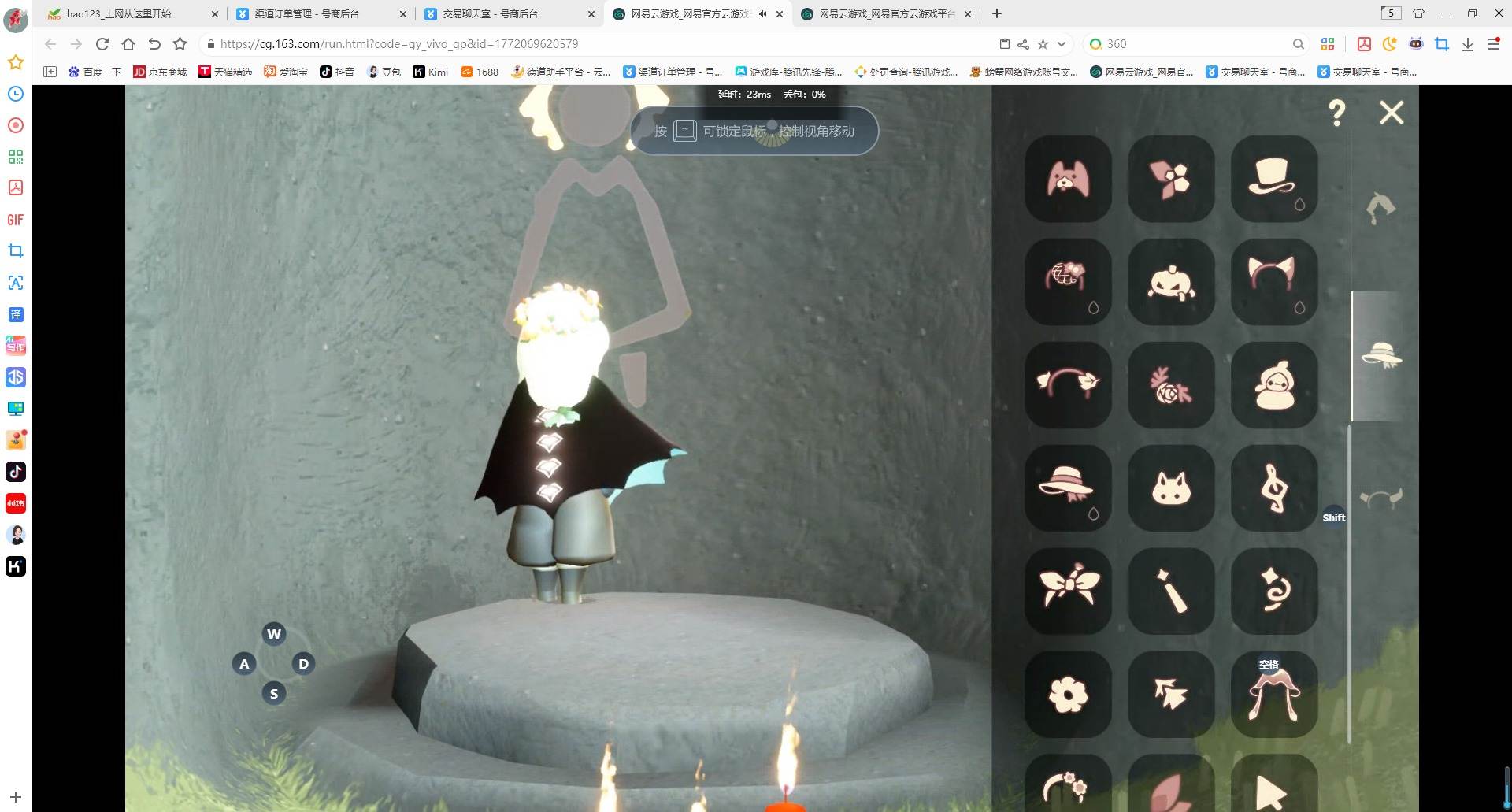Equip the magic wand hairpin accessory
Screen dimensions: 1512x812
(x=1171, y=591)
